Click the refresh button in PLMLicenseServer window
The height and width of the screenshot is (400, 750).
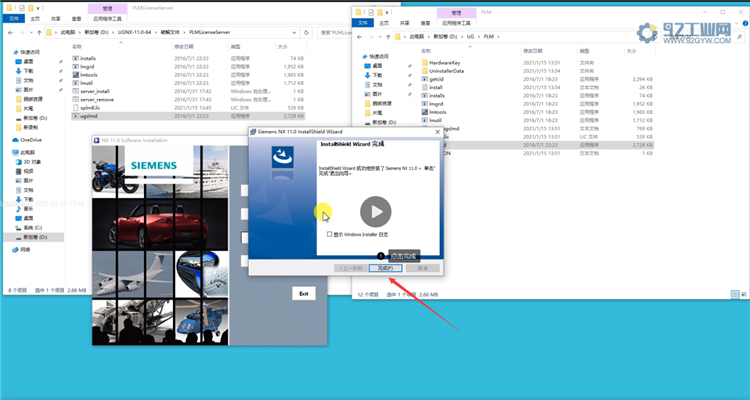click(307, 33)
